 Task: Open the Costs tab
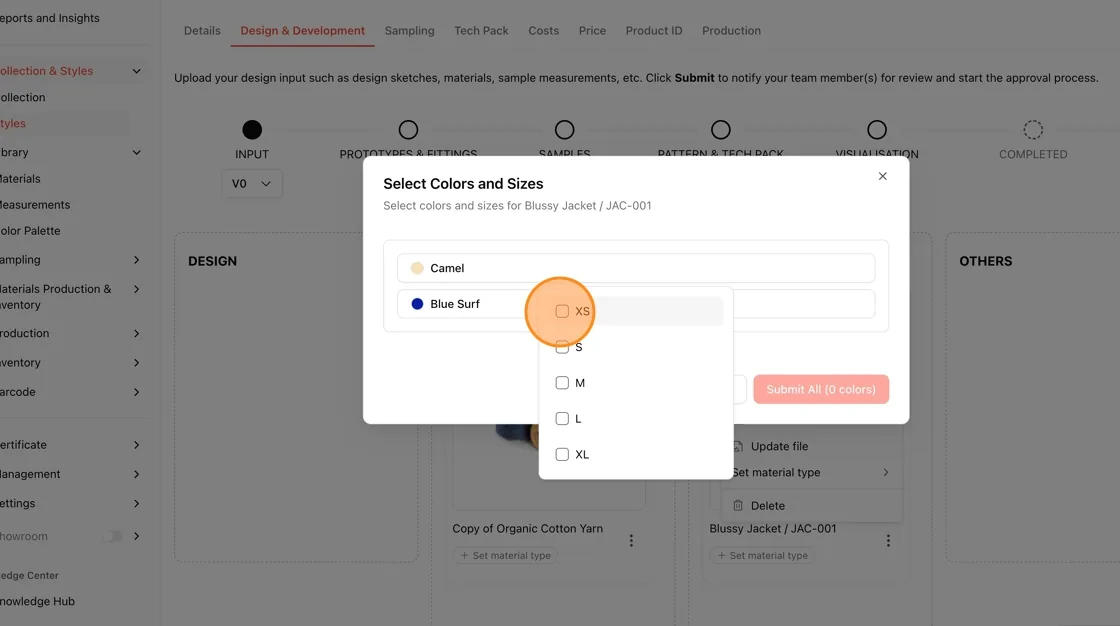pos(544,31)
